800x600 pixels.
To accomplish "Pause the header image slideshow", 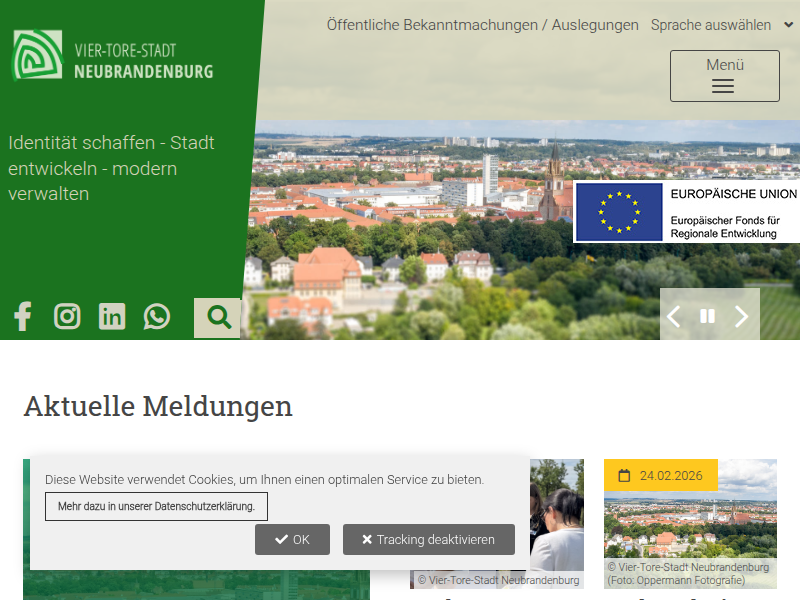I will [708, 317].
